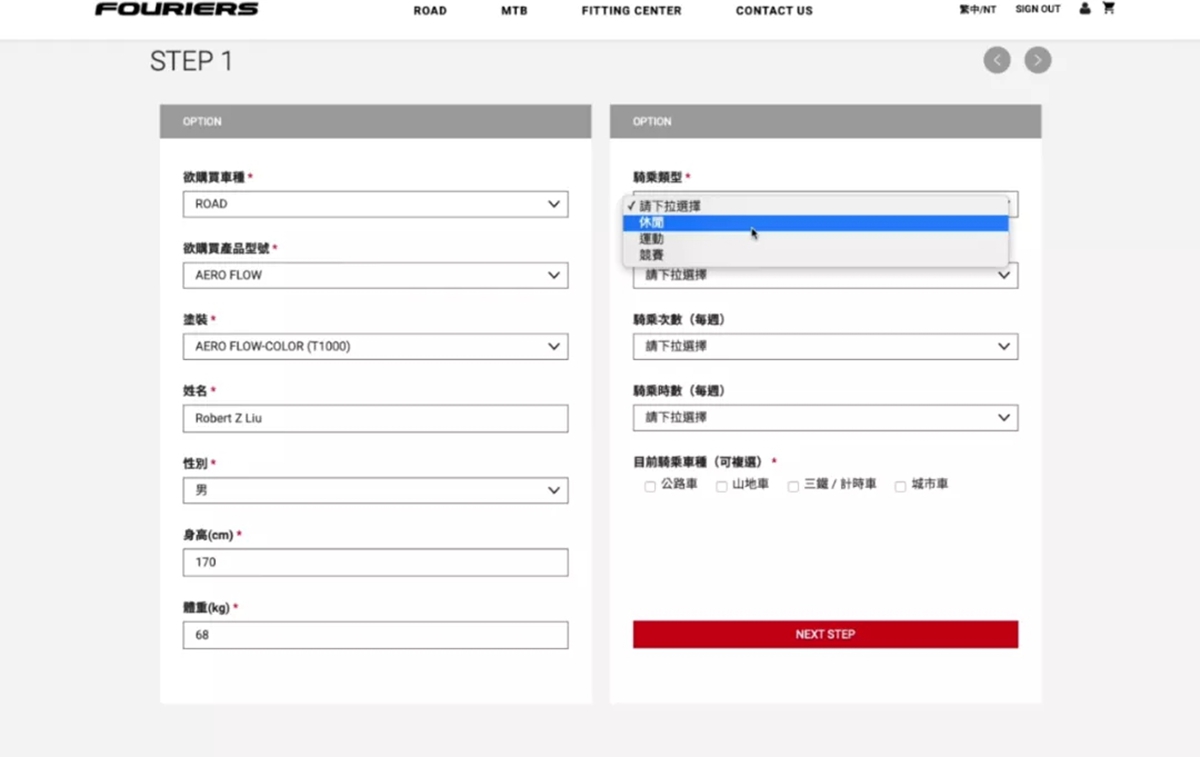Click the FOURIERS logo
The height and width of the screenshot is (757, 1200).
tap(177, 9)
